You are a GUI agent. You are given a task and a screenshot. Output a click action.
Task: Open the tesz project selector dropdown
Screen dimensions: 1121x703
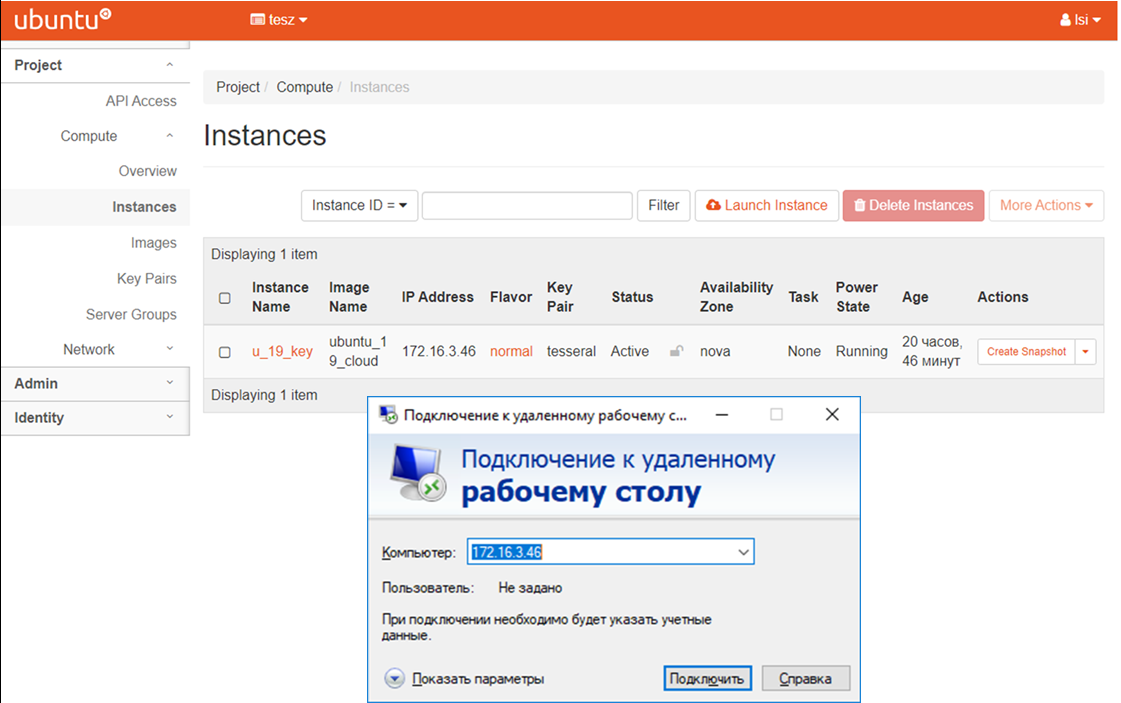(x=279, y=20)
